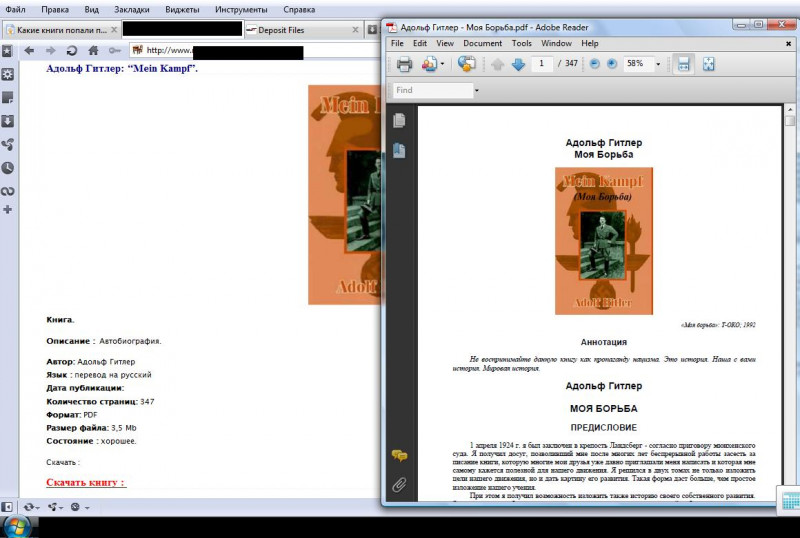This screenshot has height=538, width=800.
Task: Click the 58% zoom value field
Action: [x=637, y=64]
